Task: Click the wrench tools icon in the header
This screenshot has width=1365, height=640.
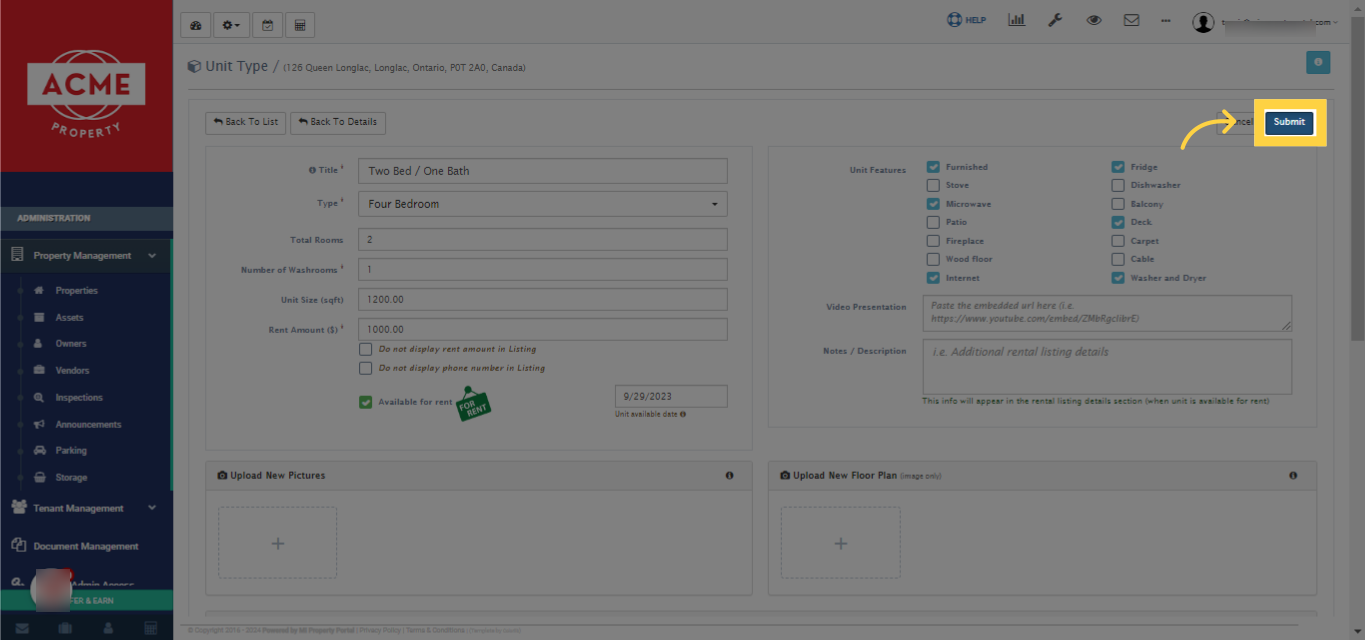Action: pyautogui.click(x=1055, y=19)
